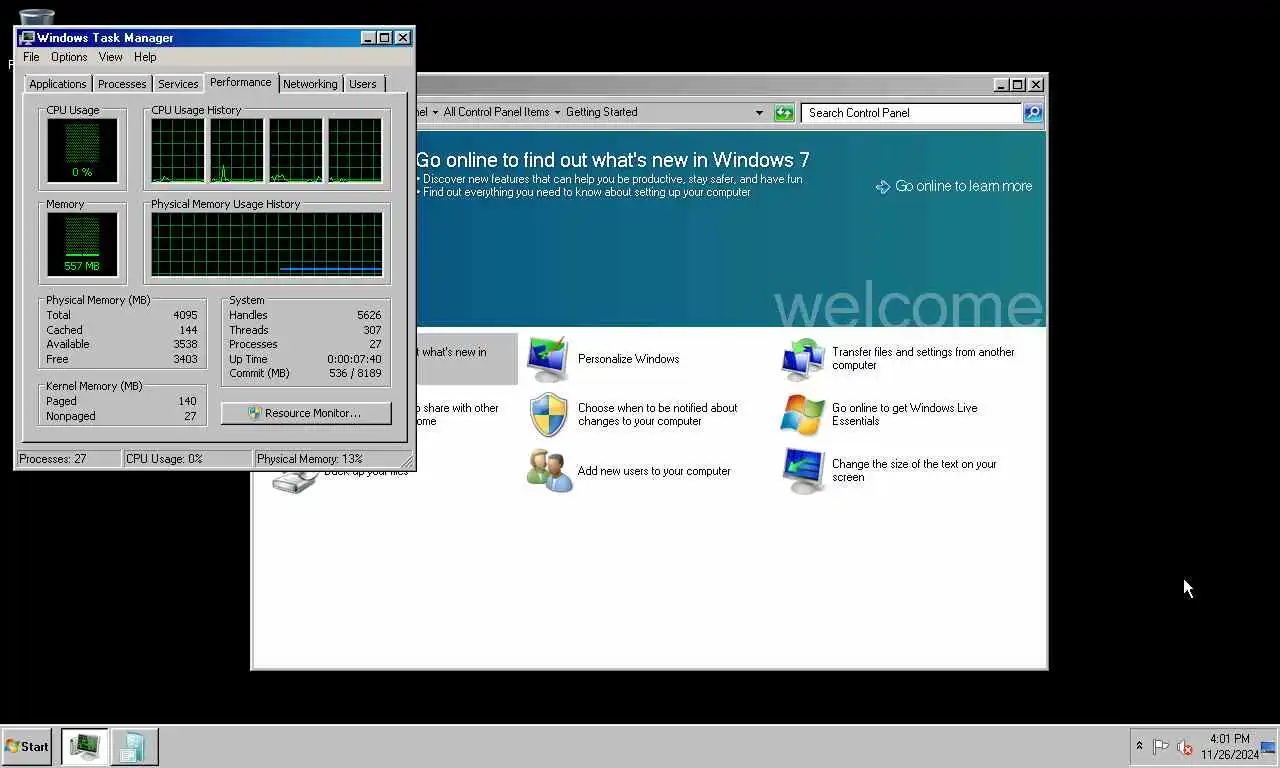Click the Control Panel taskbar icon
1280x768 pixels.
[134, 746]
